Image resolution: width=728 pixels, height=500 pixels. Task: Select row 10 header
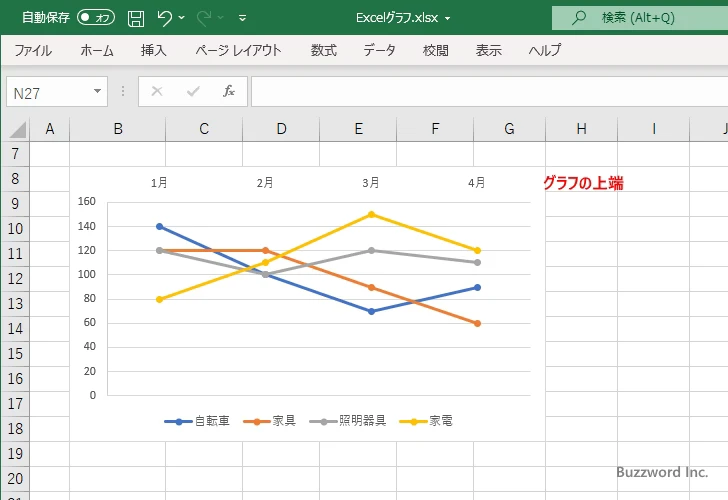pyautogui.click(x=15, y=229)
